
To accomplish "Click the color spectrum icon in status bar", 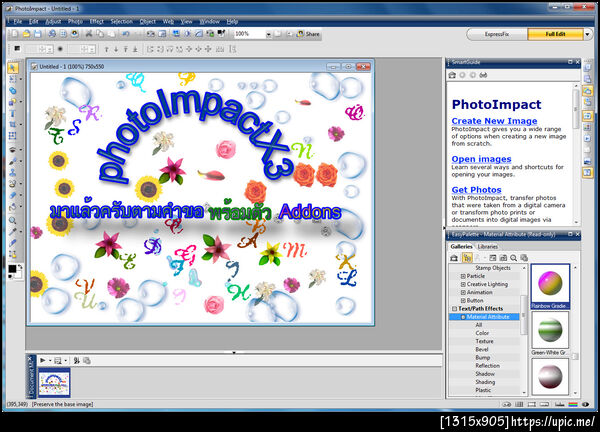I will point(573,404).
